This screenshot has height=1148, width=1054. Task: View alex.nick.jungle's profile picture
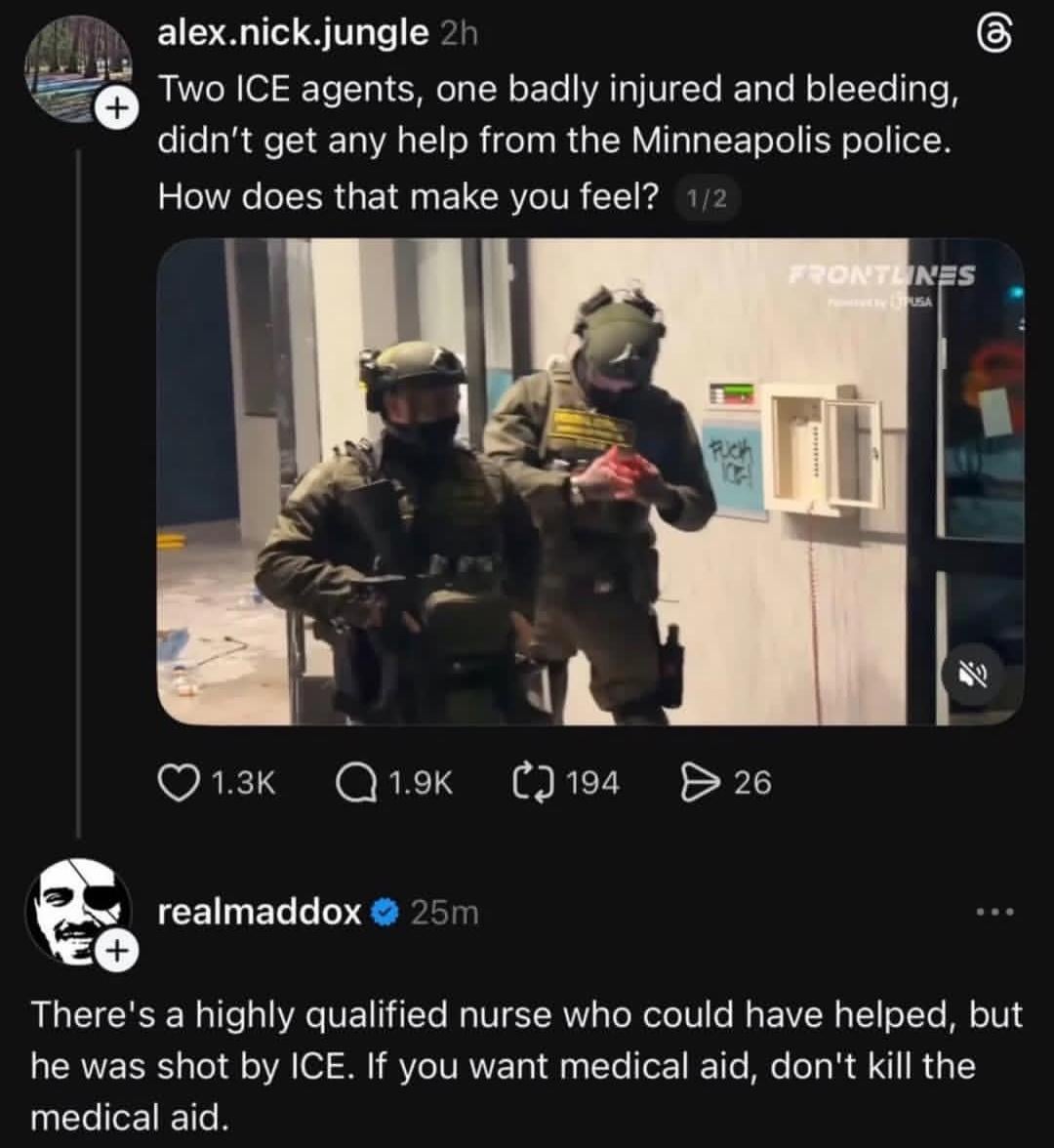[78, 67]
